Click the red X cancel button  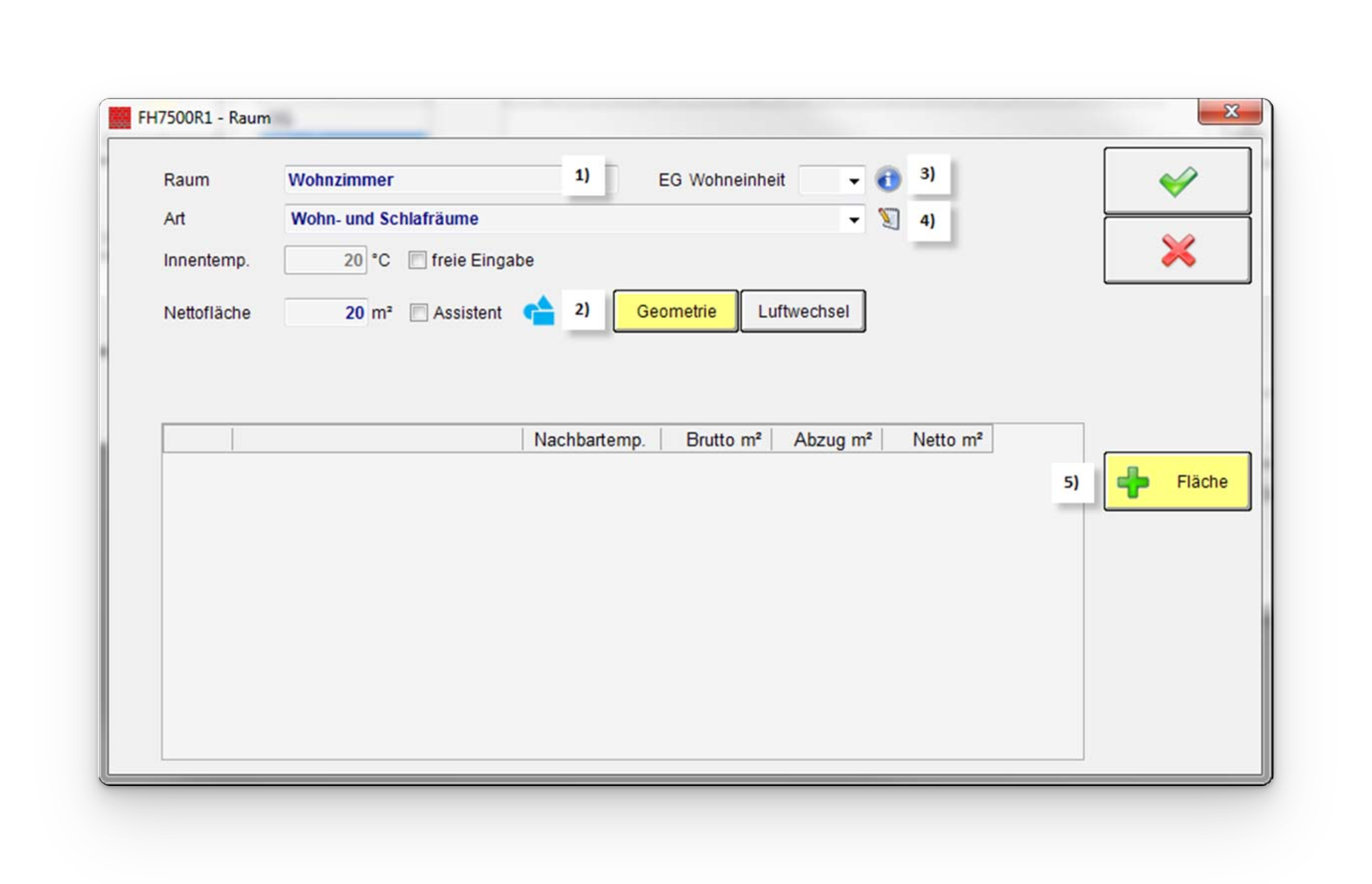pos(1177,250)
